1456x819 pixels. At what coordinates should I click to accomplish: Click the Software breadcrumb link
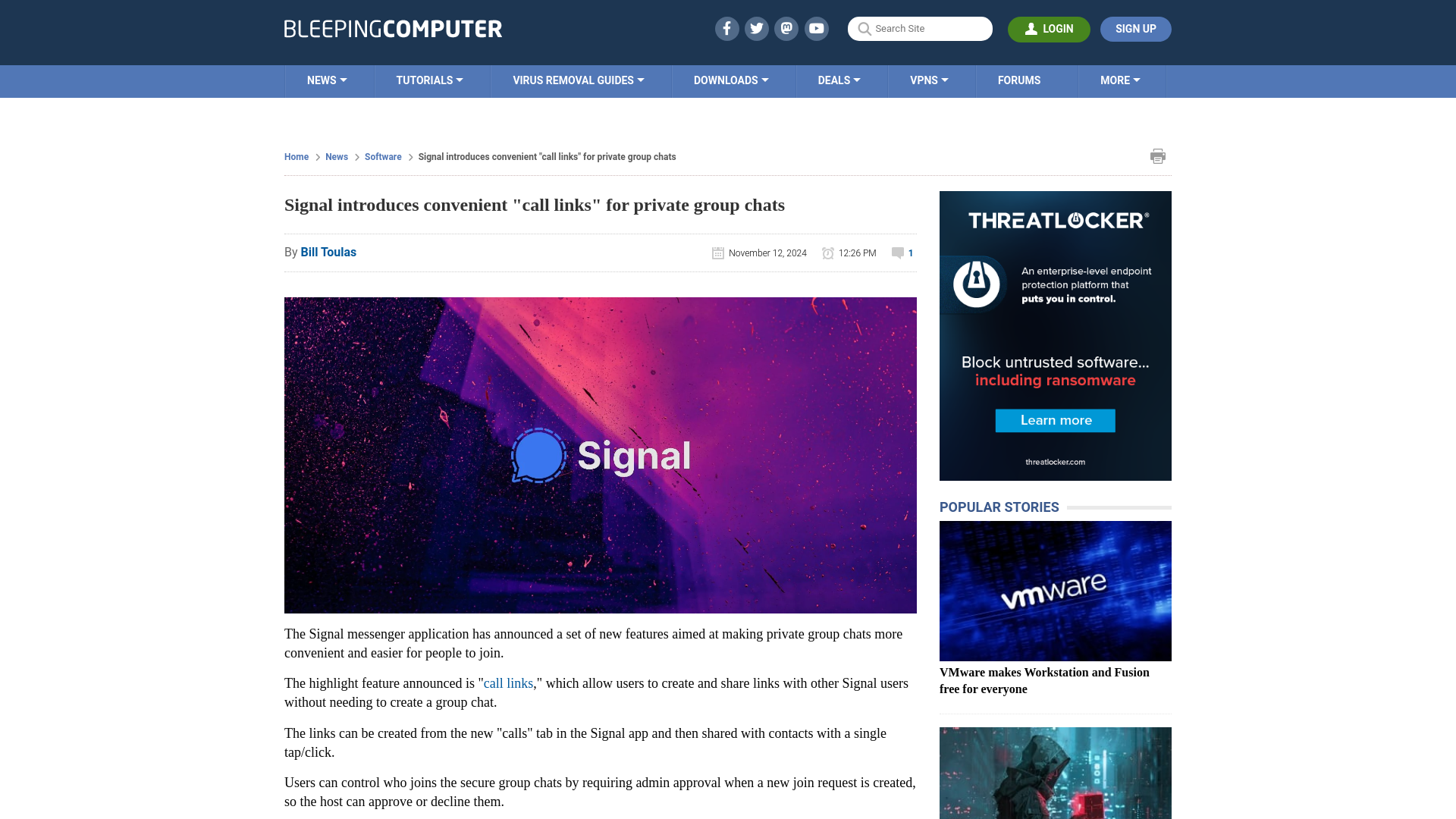pyautogui.click(x=383, y=156)
